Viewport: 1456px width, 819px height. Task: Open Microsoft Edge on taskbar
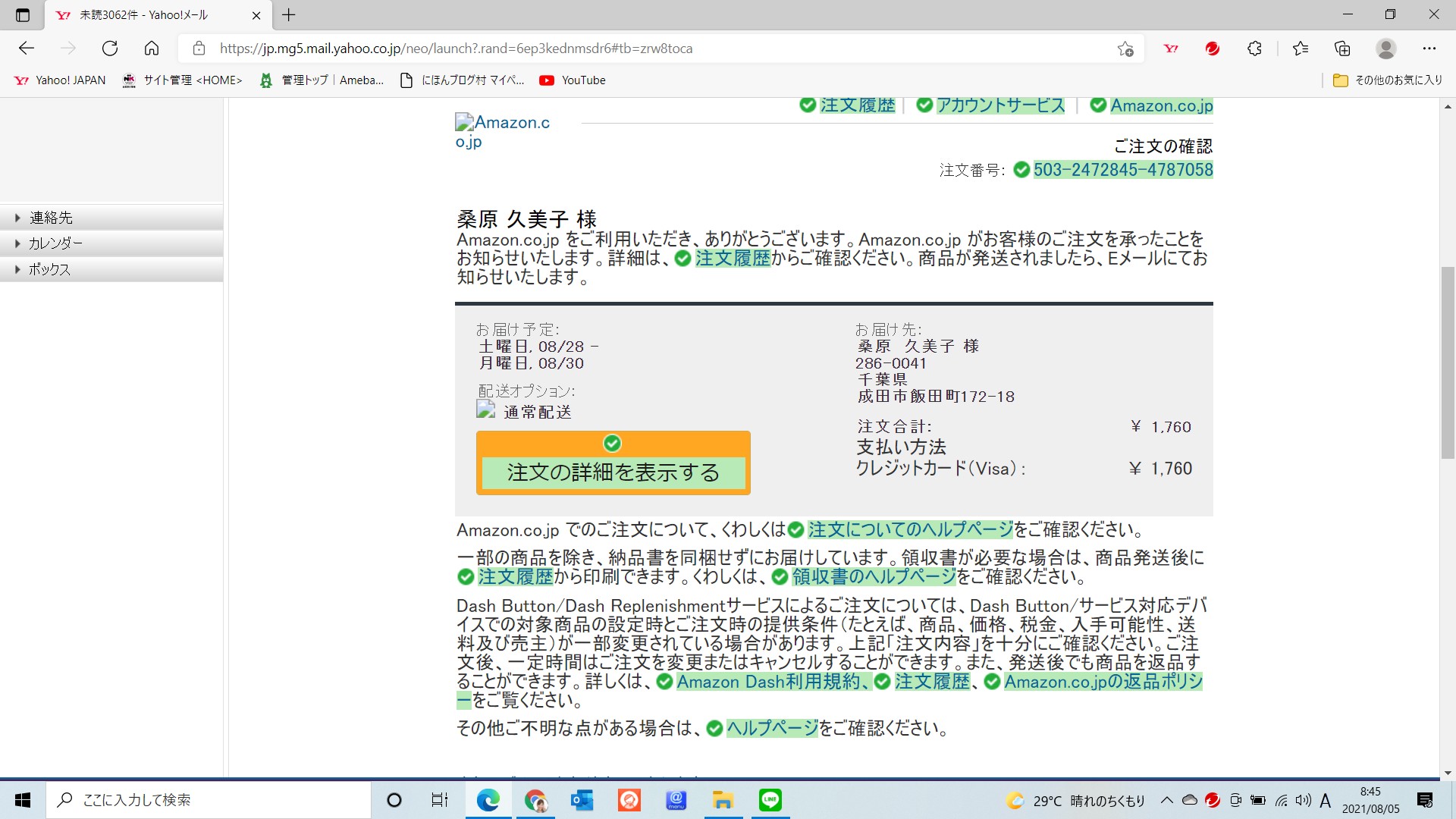pyautogui.click(x=488, y=800)
